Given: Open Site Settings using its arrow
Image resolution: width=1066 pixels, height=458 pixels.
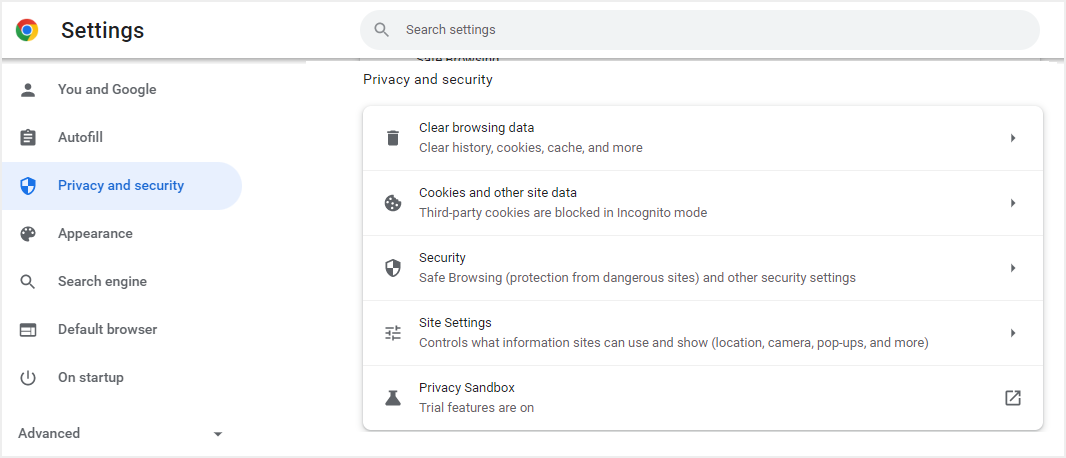Looking at the screenshot, I should (1013, 333).
